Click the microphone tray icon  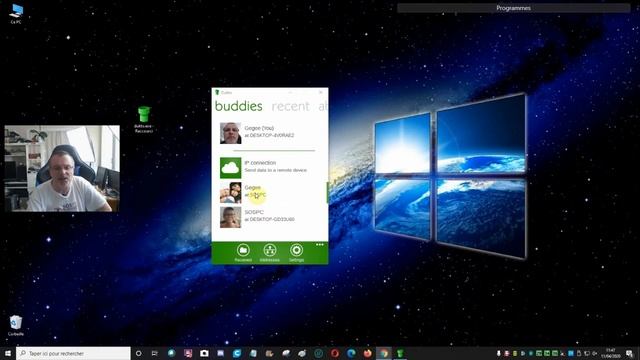point(499,353)
